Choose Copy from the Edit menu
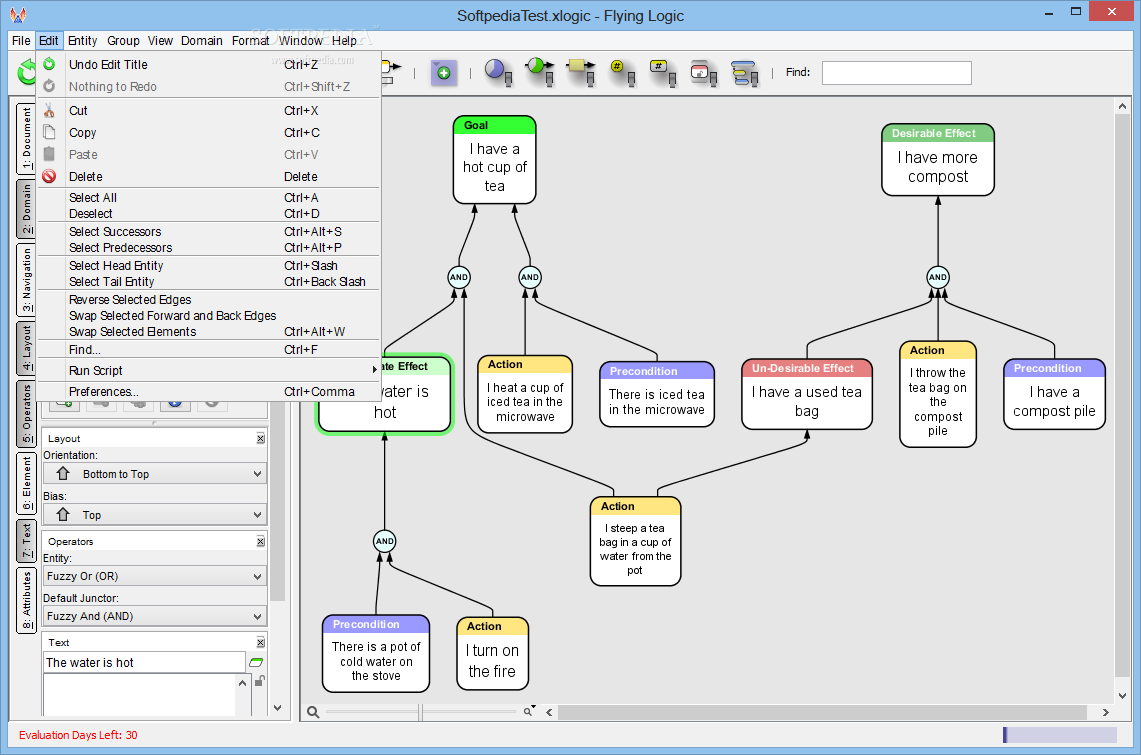Viewport: 1141px width, 755px height. pyautogui.click(x=210, y=132)
